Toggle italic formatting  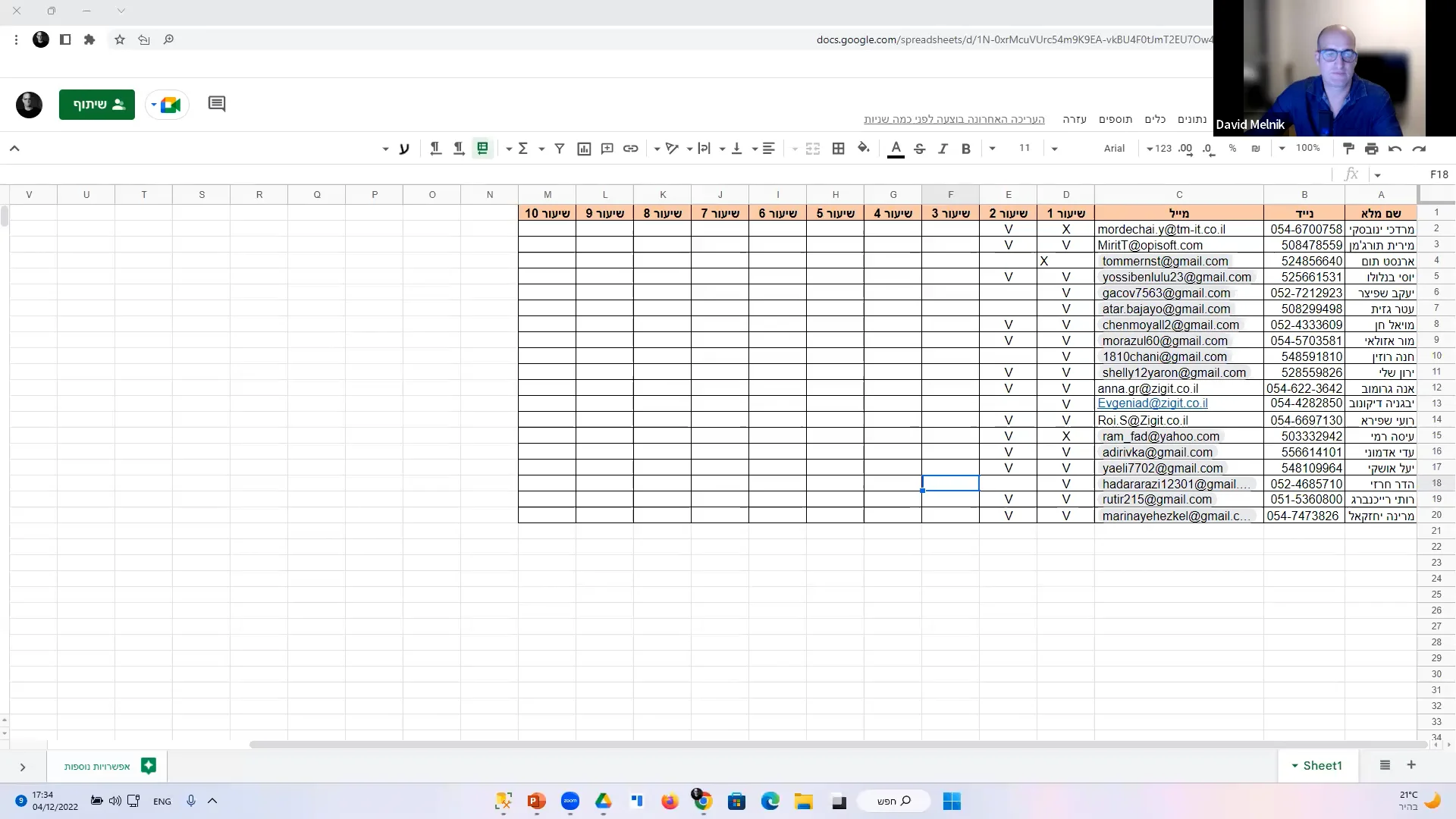coord(943,149)
